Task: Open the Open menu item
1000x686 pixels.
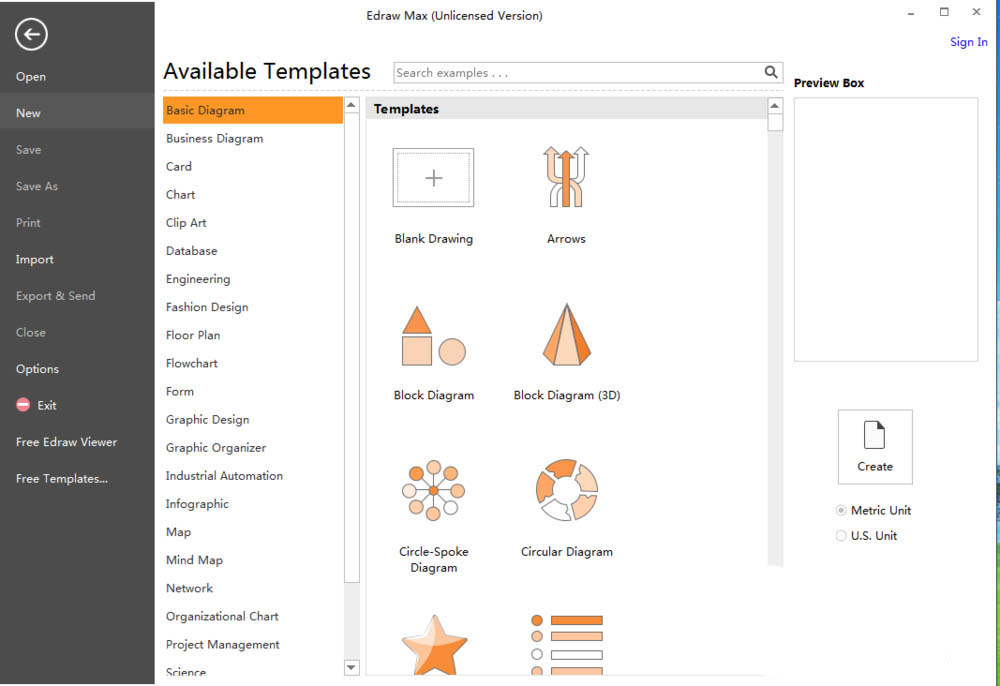Action: [77, 77]
